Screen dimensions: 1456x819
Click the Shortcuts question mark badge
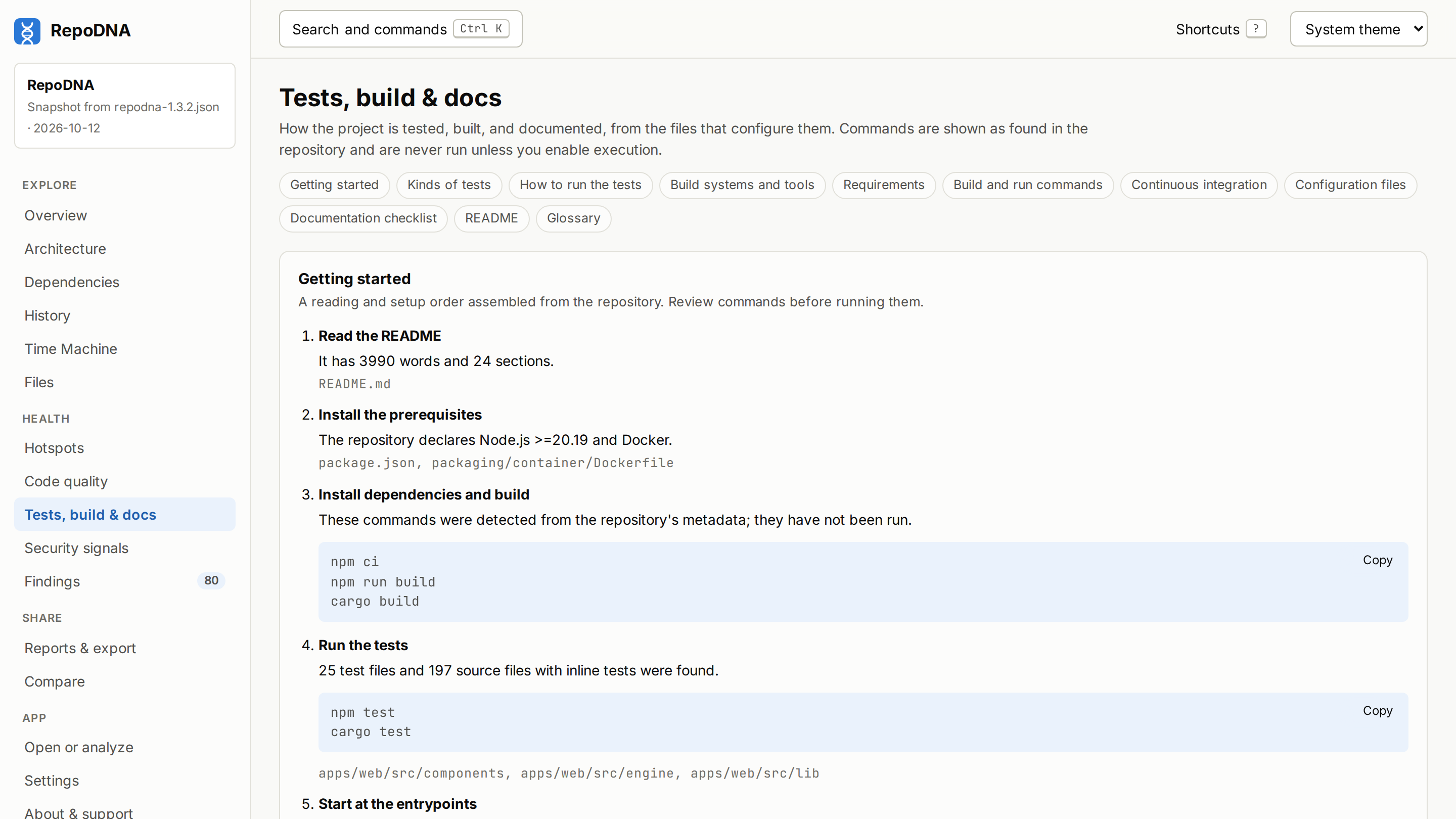coord(1256,29)
